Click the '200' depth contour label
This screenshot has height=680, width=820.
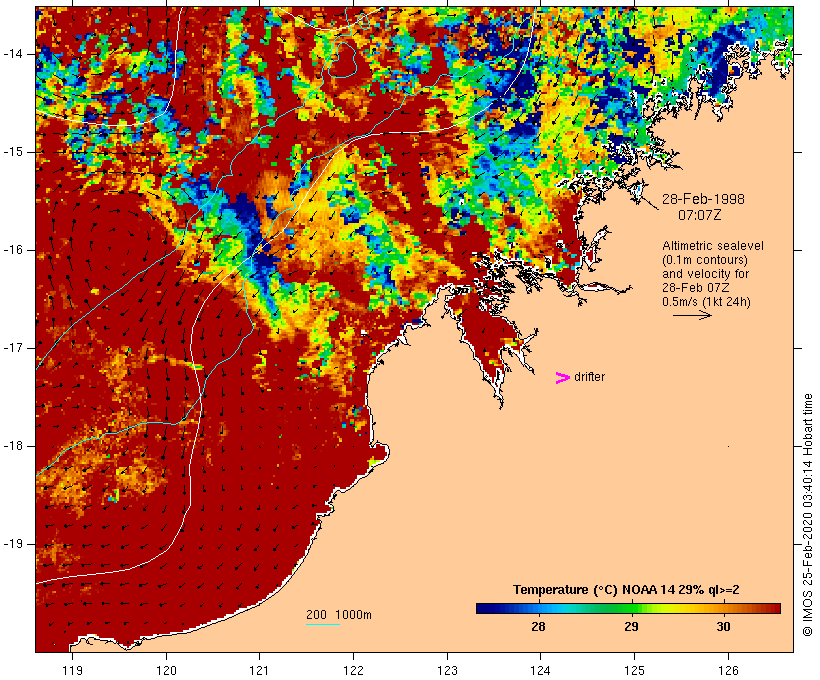coord(316,615)
